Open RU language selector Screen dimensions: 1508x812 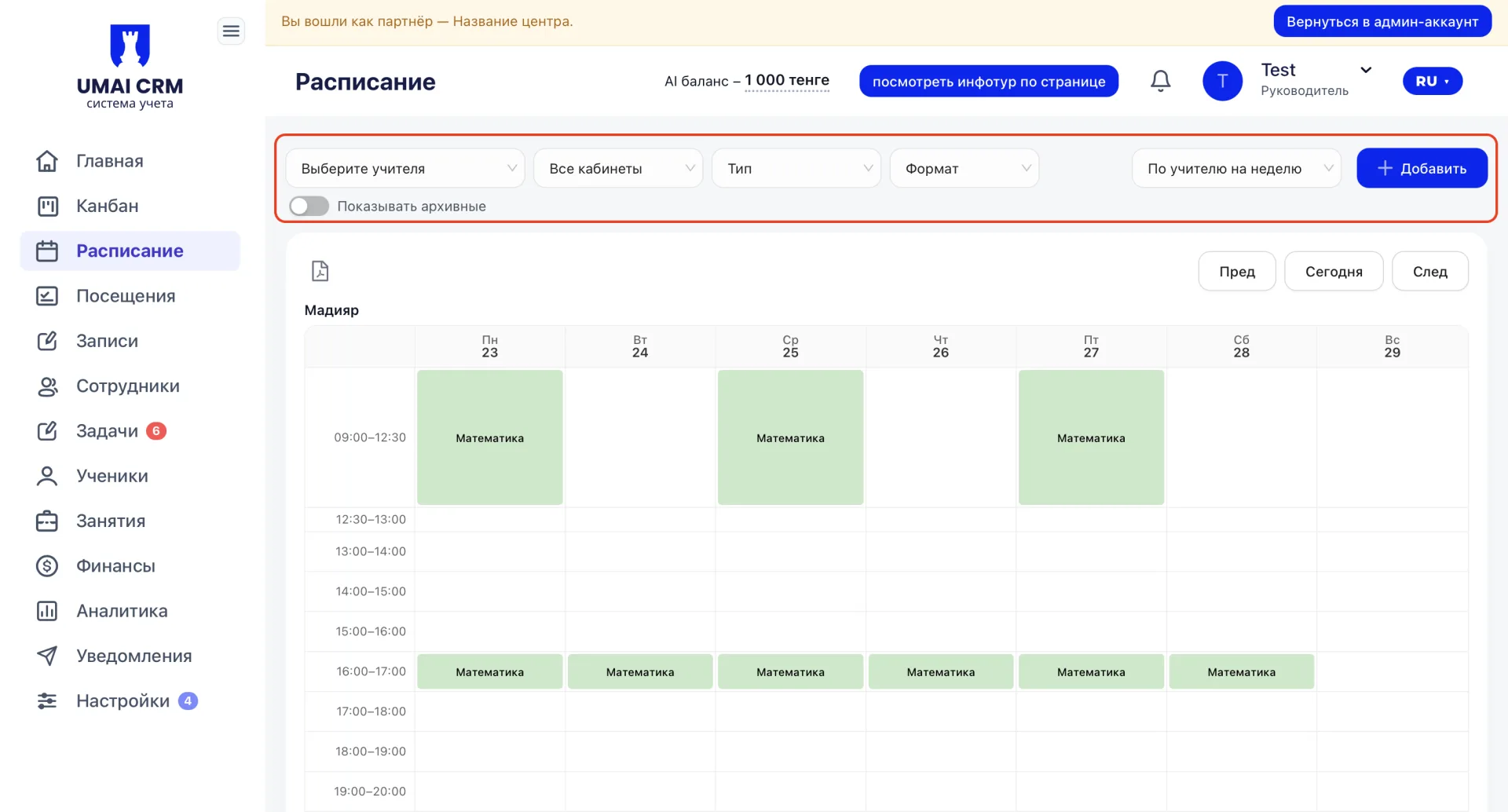click(x=1433, y=81)
